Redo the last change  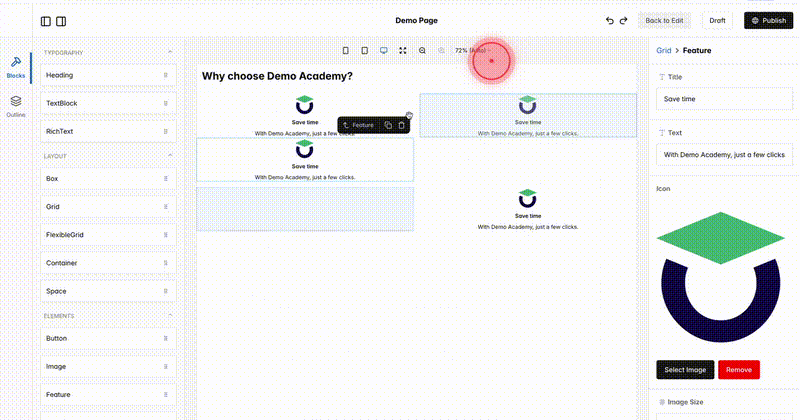click(623, 20)
